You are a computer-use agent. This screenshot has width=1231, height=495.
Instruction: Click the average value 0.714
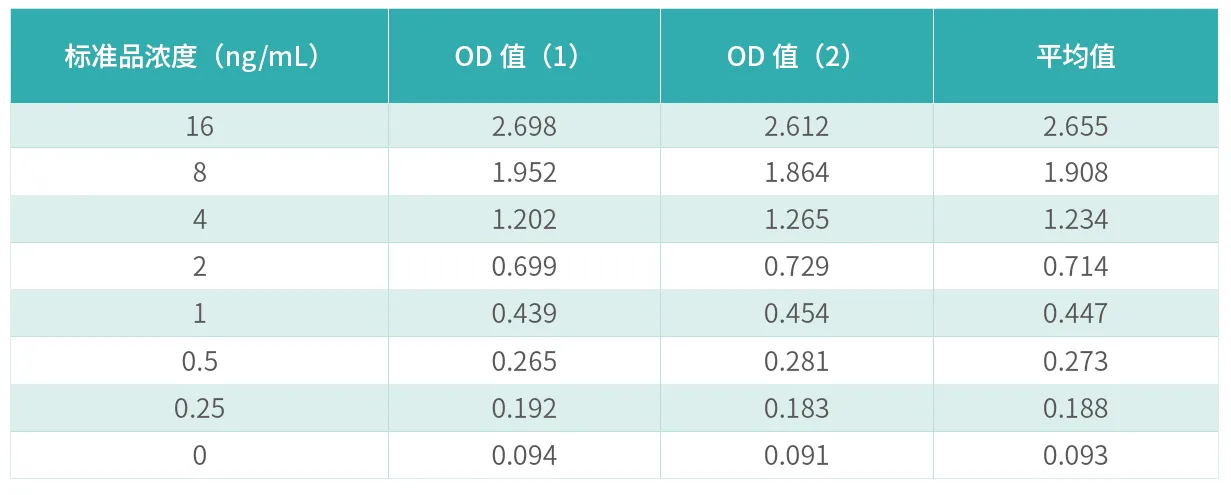1076,267
